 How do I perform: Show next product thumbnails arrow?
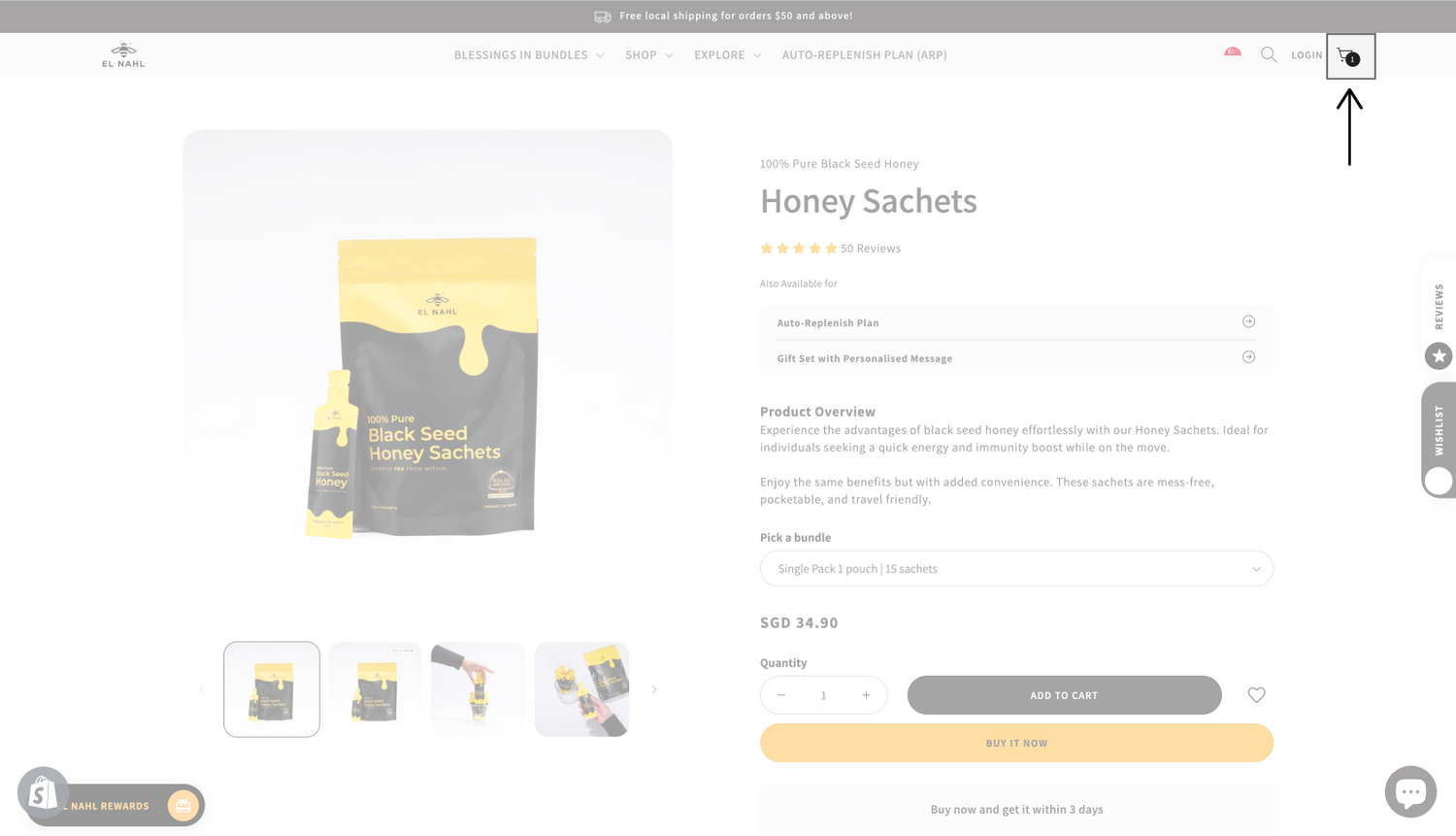coord(654,689)
